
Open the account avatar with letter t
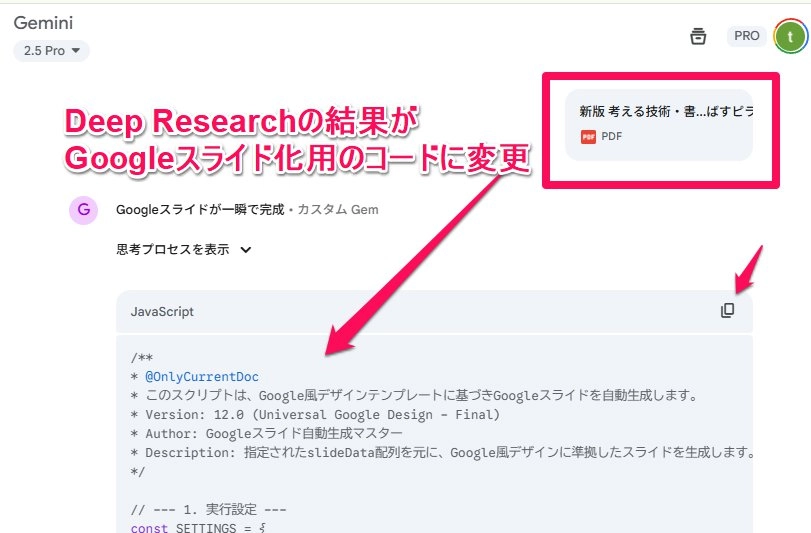click(789, 37)
